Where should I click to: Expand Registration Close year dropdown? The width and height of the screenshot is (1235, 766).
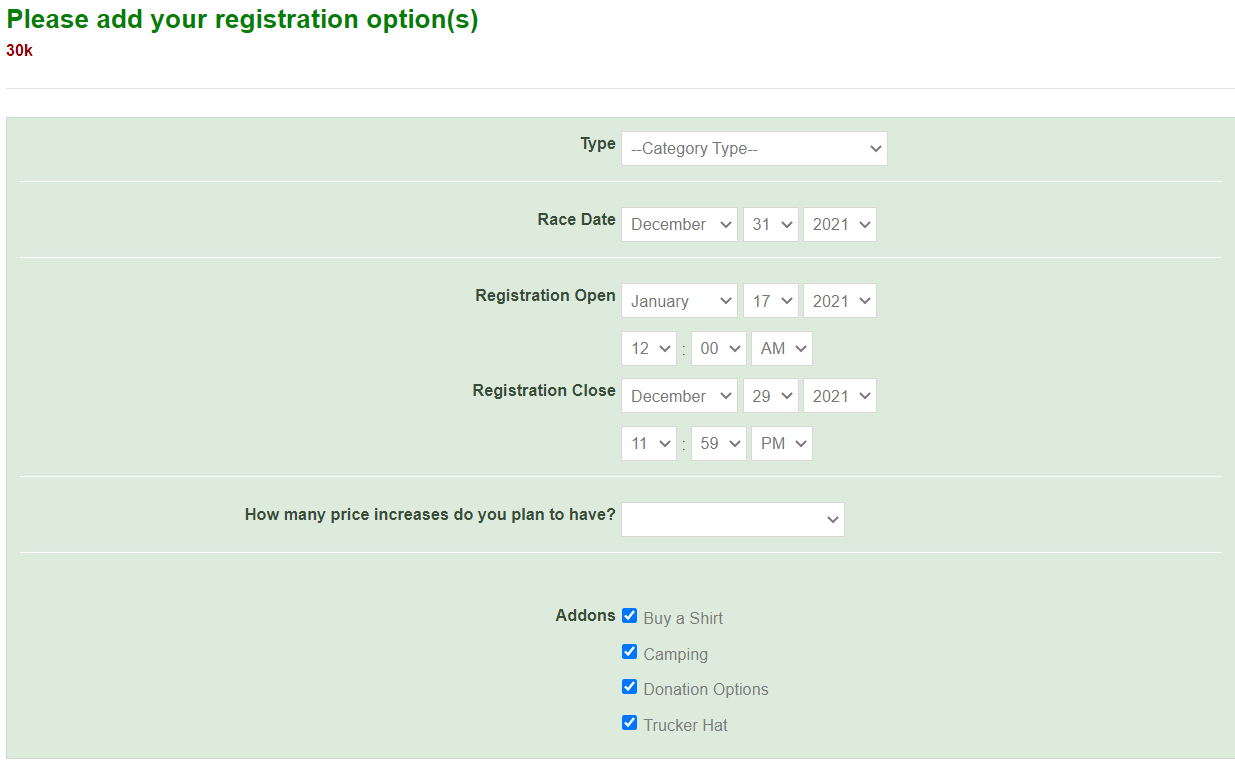(x=839, y=396)
